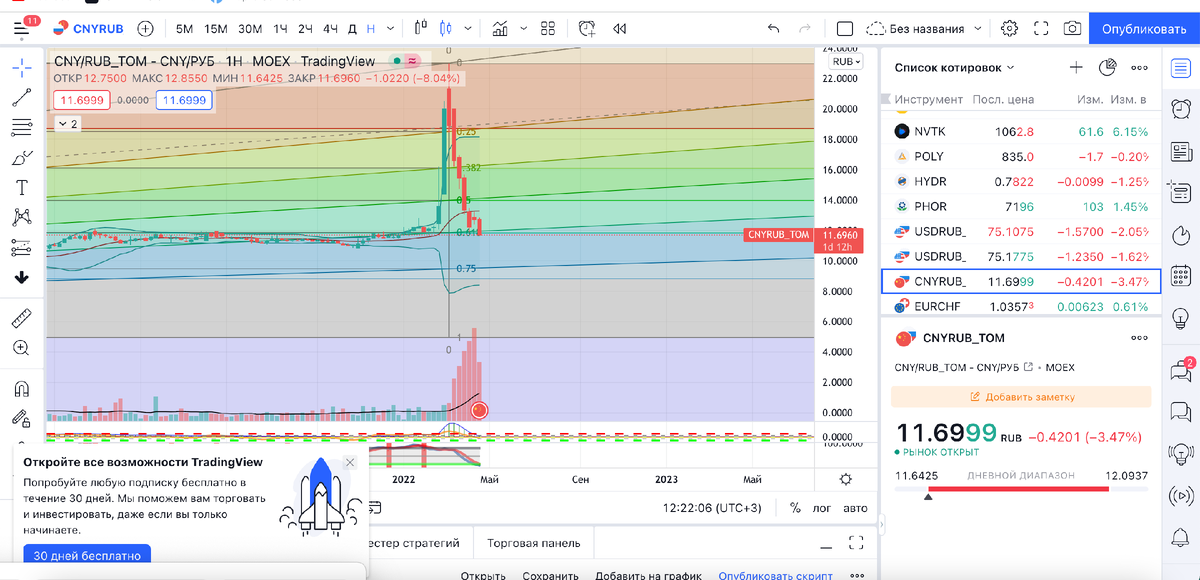Select the forecasting and measuring tools

21,247
